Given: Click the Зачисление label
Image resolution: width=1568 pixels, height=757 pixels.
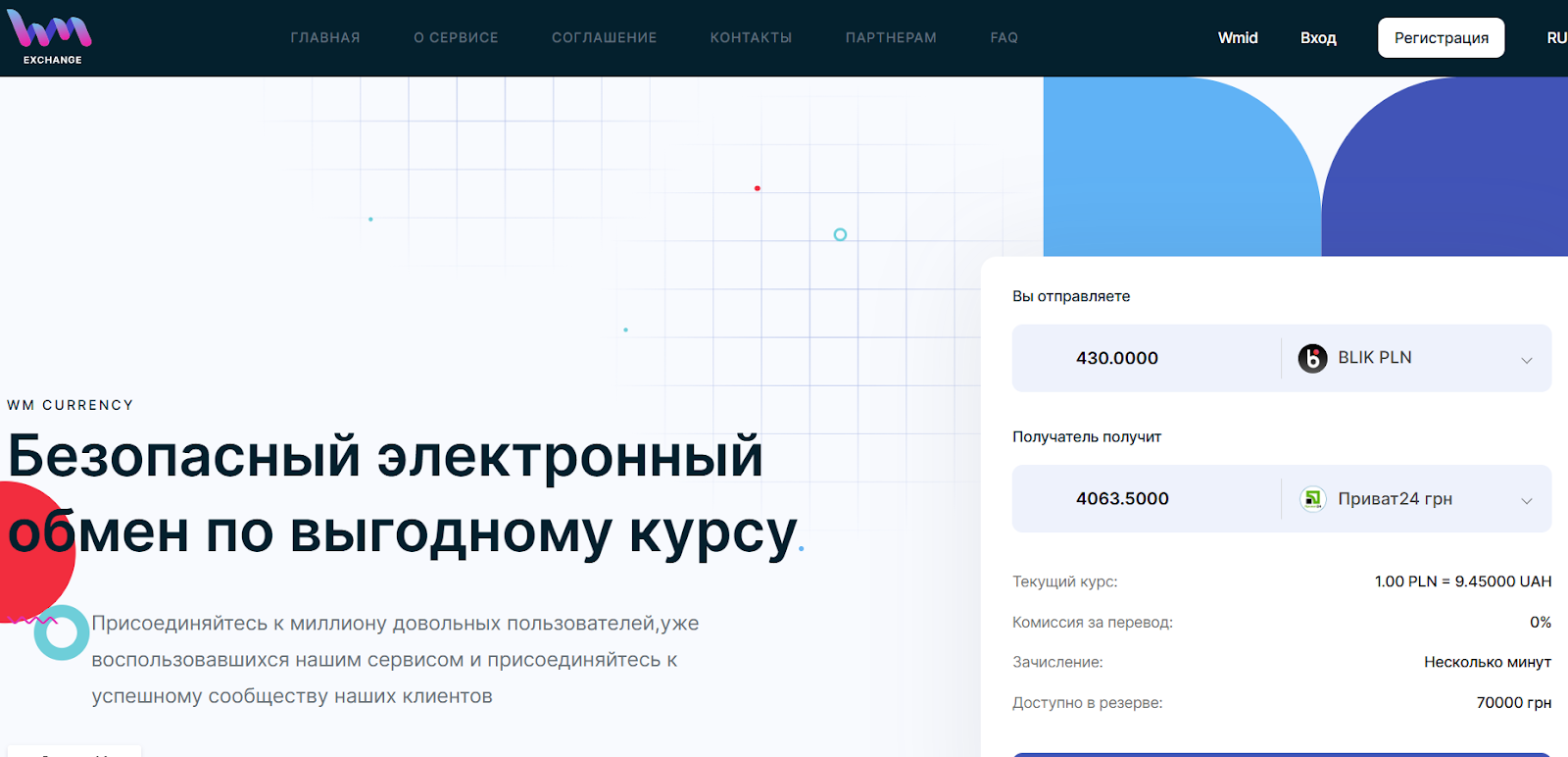Looking at the screenshot, I should click(1057, 662).
